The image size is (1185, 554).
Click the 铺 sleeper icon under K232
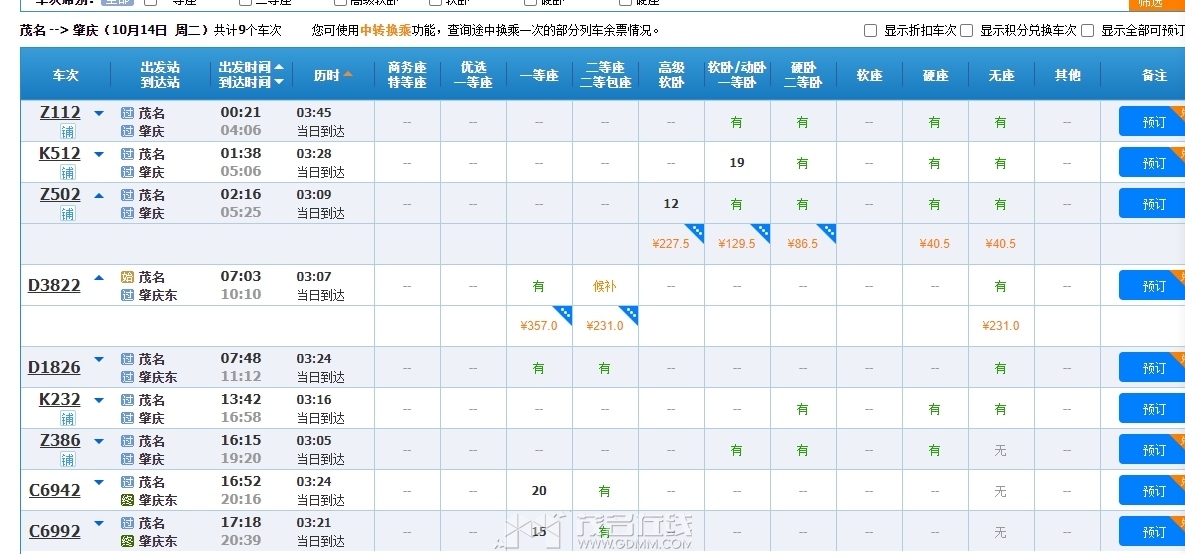(x=67, y=418)
